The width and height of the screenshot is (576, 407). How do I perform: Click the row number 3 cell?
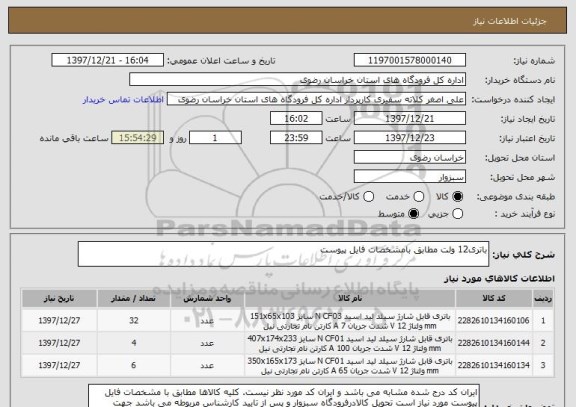click(543, 365)
